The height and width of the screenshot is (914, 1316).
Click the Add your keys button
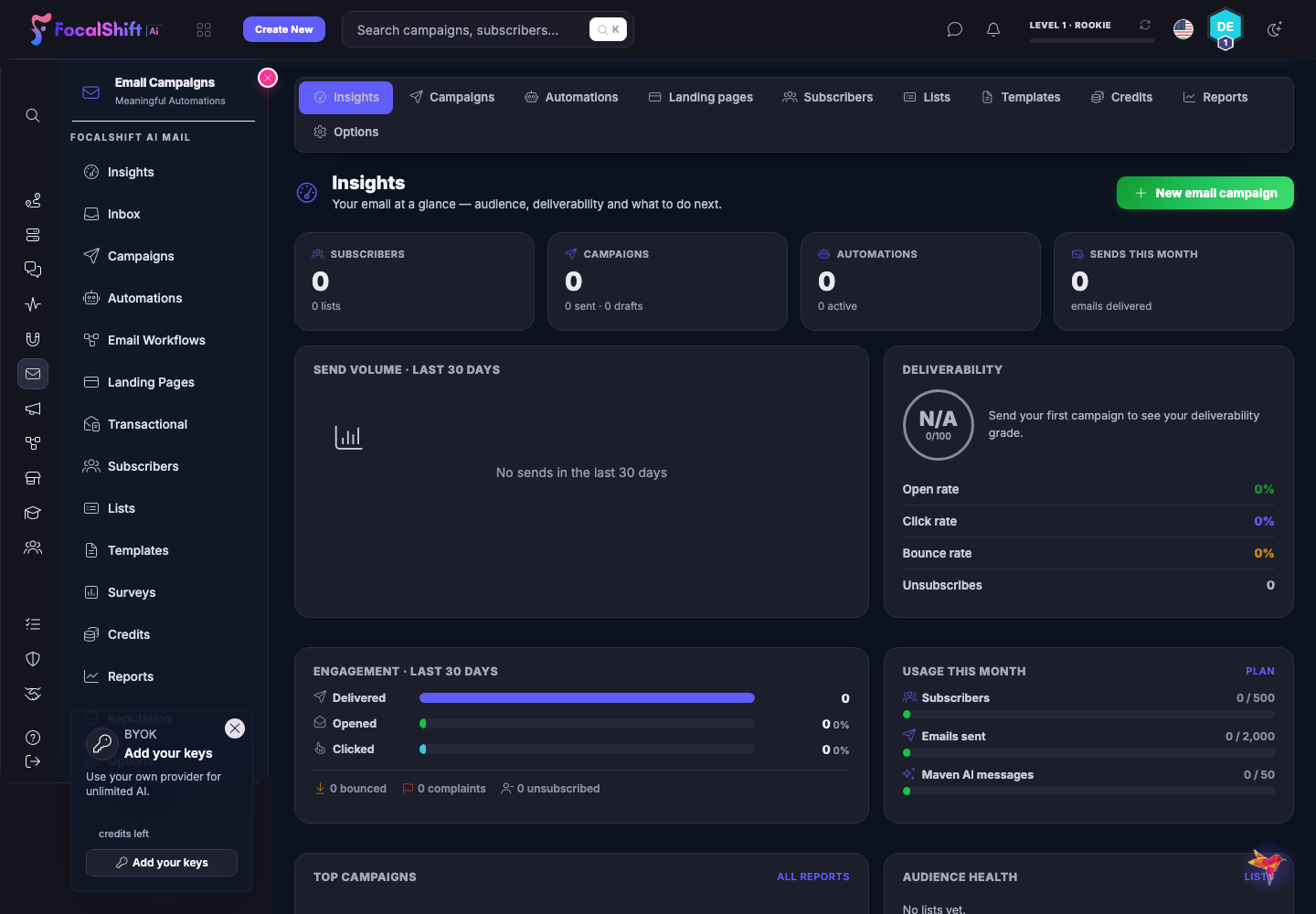[162, 863]
